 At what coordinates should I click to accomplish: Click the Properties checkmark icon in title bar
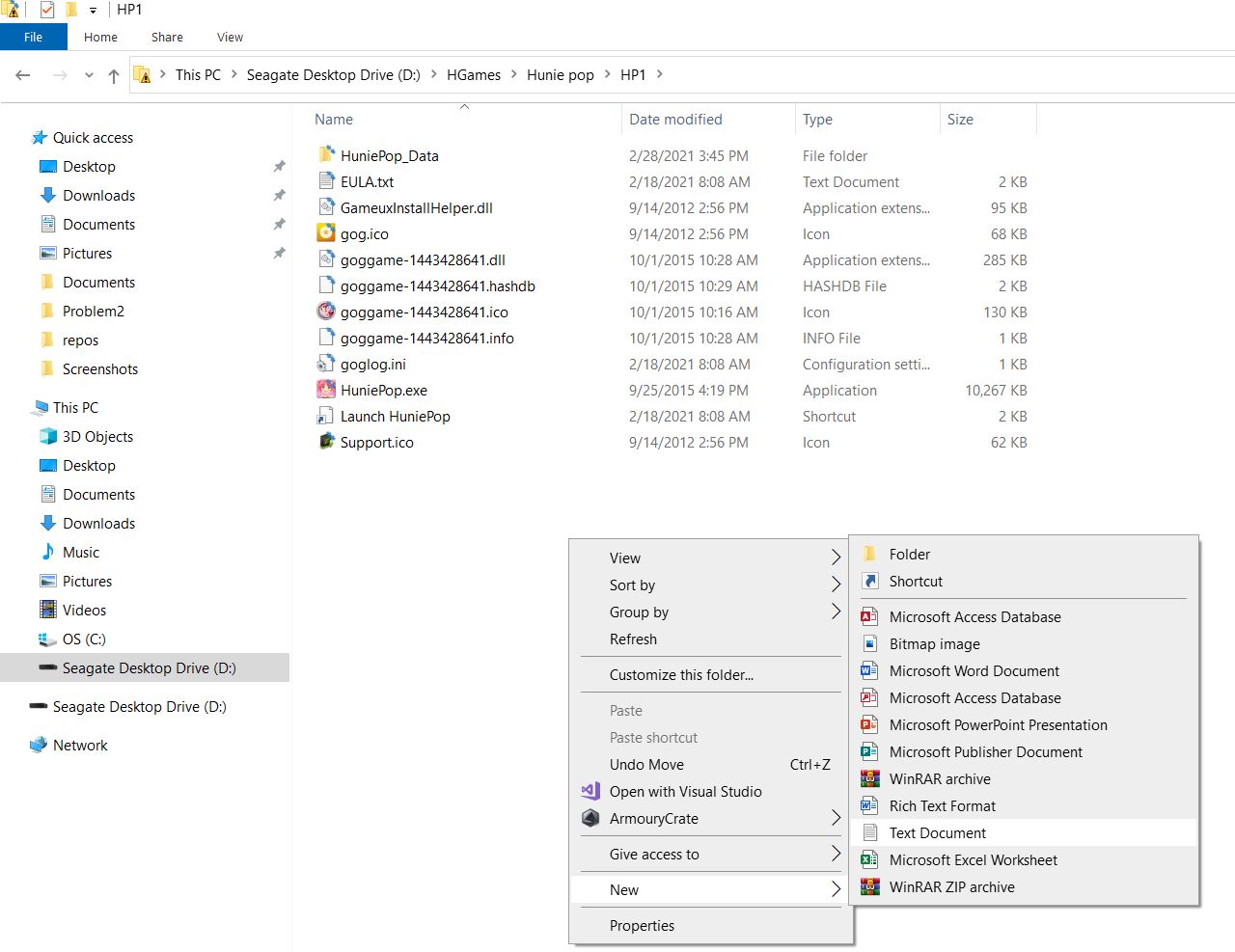(46, 10)
